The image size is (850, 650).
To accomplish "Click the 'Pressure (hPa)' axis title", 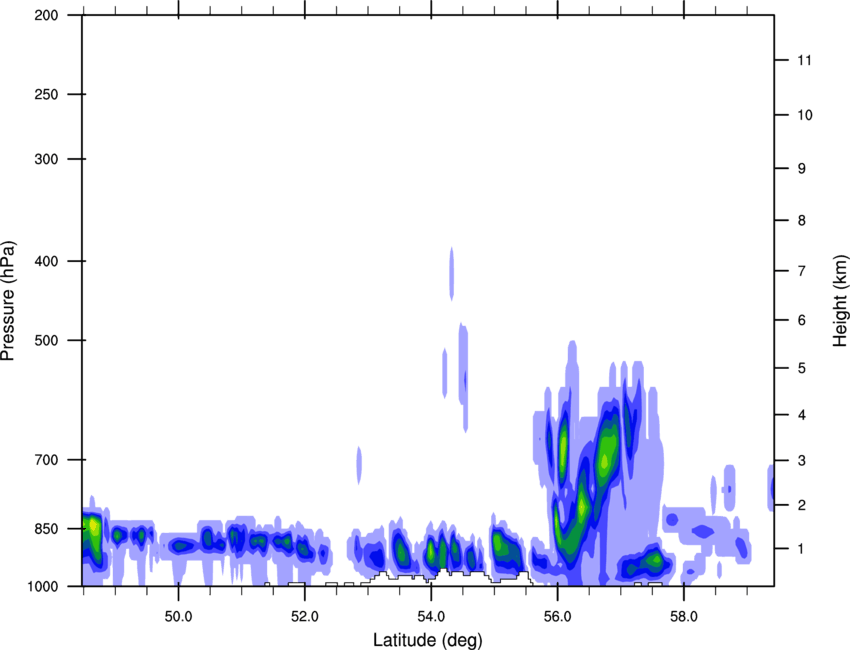I will [8, 301].
